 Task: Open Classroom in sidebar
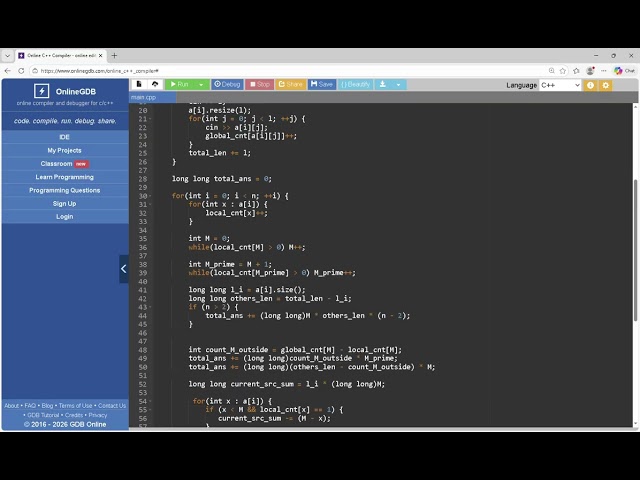point(64,164)
